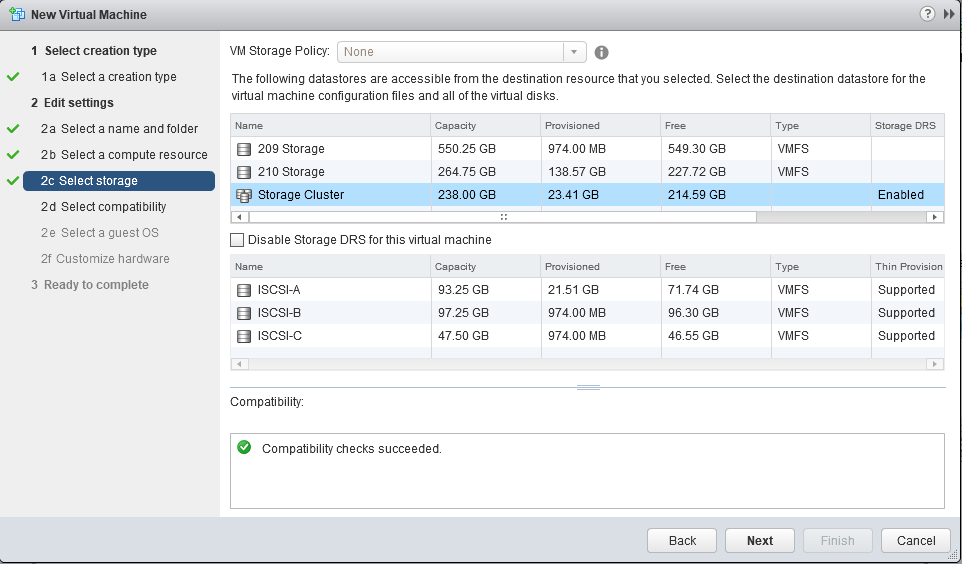Click the 209 Storage datastore icon
962x564 pixels.
[x=244, y=149]
